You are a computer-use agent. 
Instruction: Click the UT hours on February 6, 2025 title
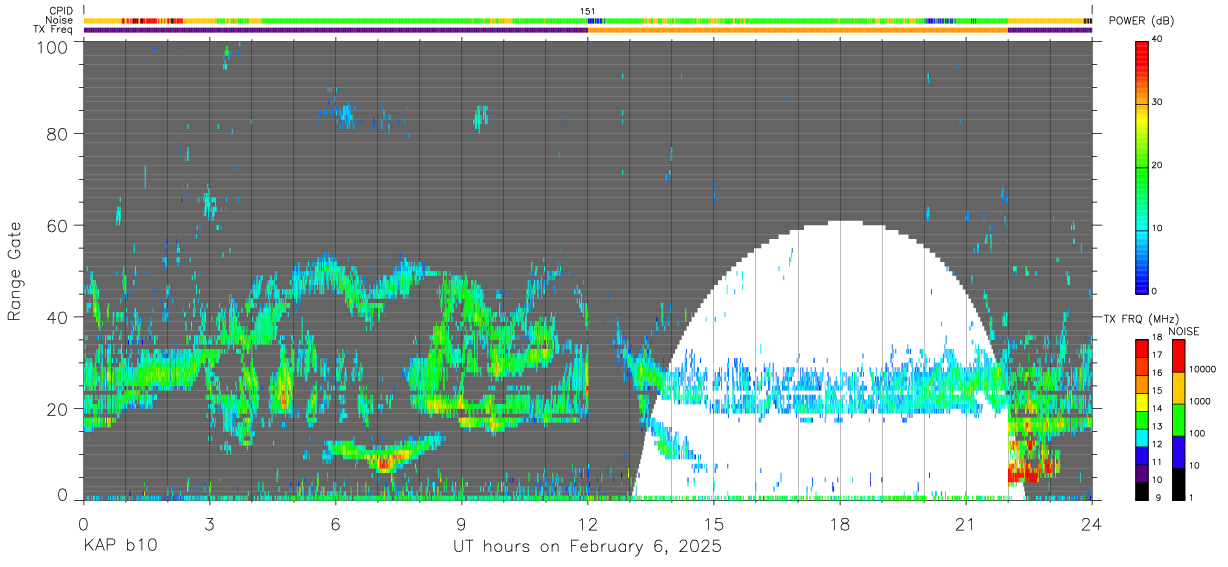click(x=588, y=547)
